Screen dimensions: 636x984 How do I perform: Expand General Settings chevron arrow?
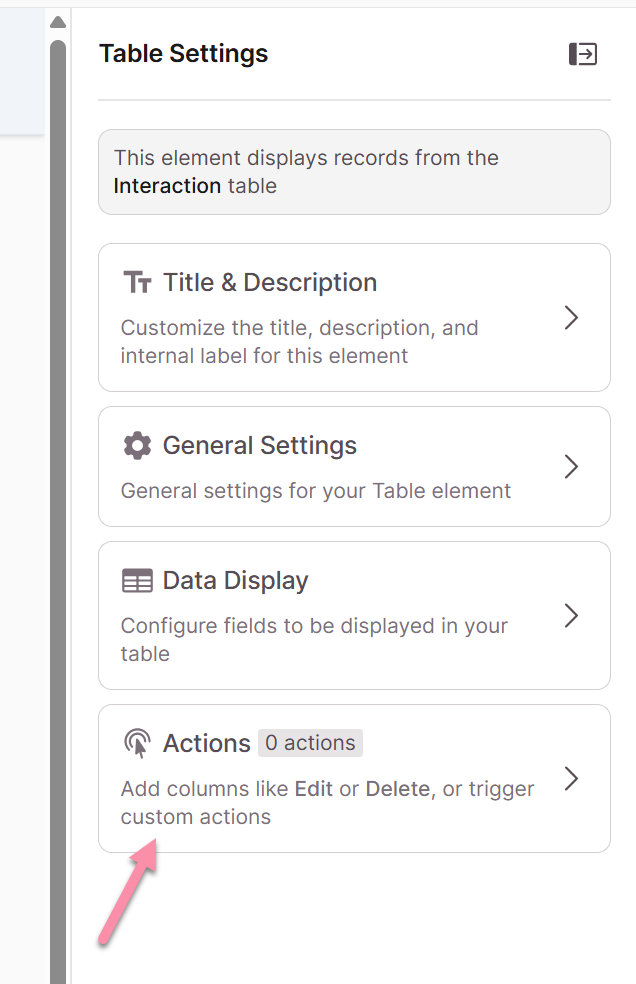(x=571, y=466)
